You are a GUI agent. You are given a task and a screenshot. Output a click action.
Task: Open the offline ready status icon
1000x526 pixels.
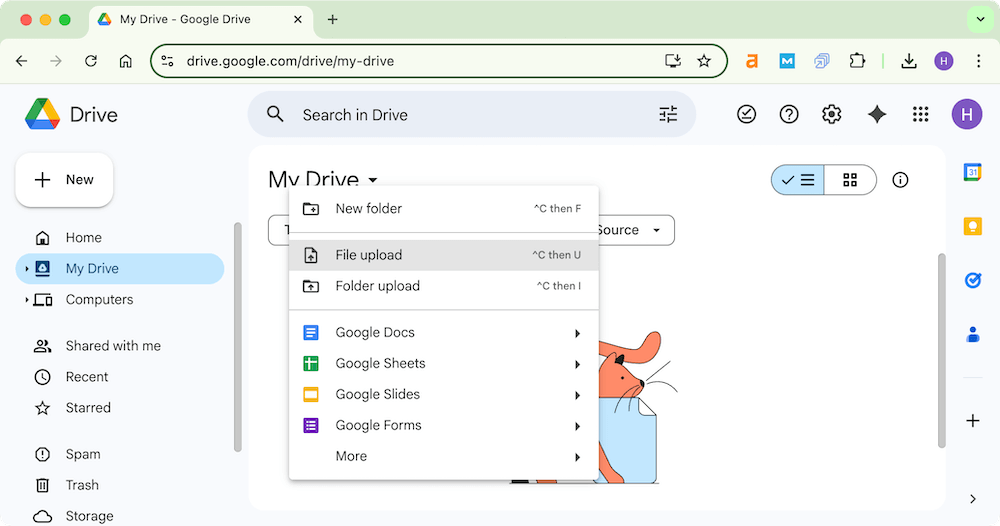click(x=747, y=115)
